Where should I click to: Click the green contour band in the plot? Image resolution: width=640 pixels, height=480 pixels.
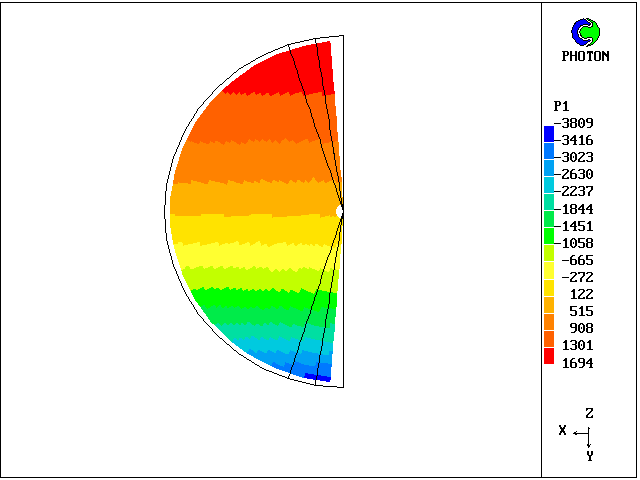250,302
